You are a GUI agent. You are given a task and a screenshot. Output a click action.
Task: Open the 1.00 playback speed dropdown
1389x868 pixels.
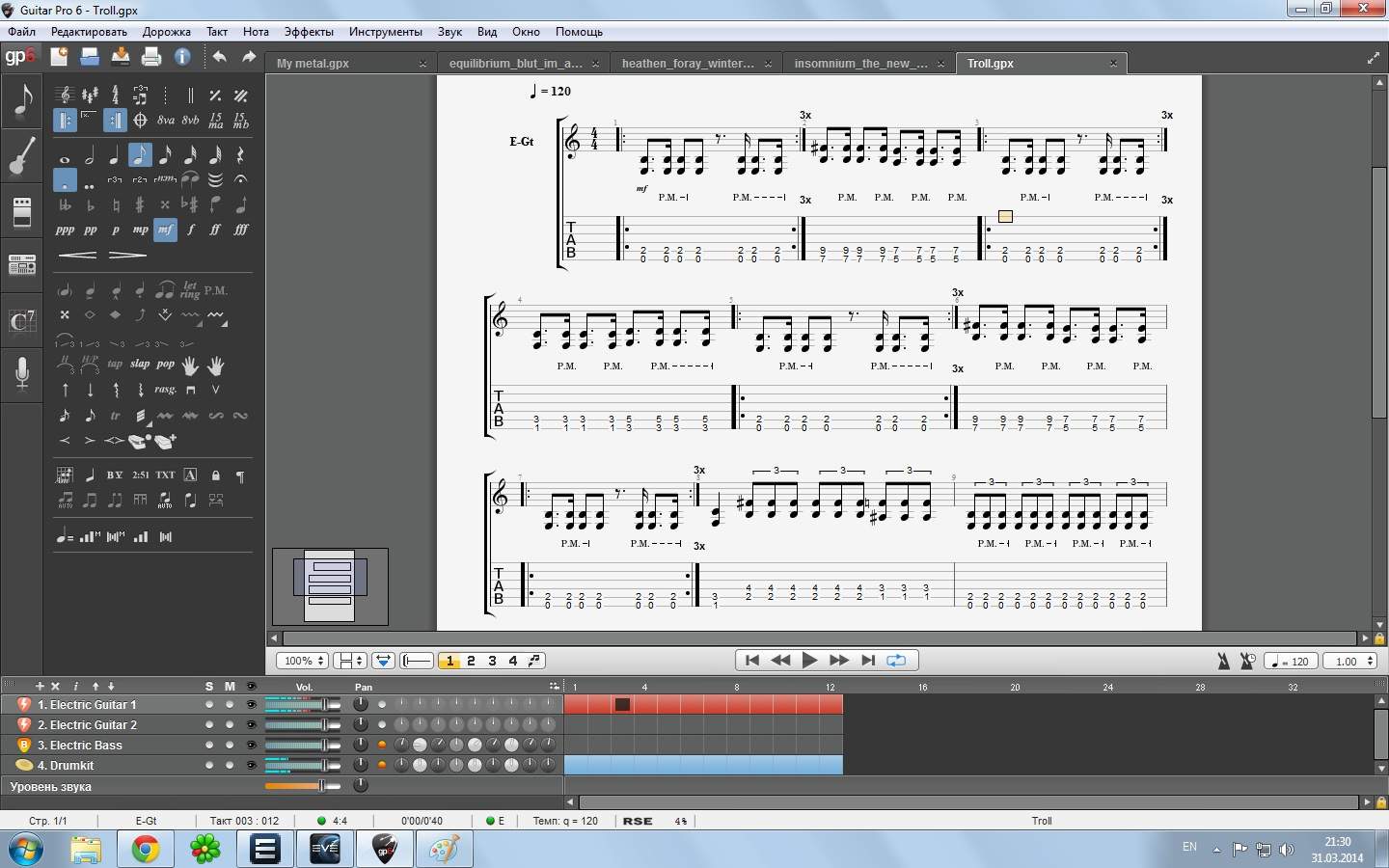pyautogui.click(x=1349, y=661)
